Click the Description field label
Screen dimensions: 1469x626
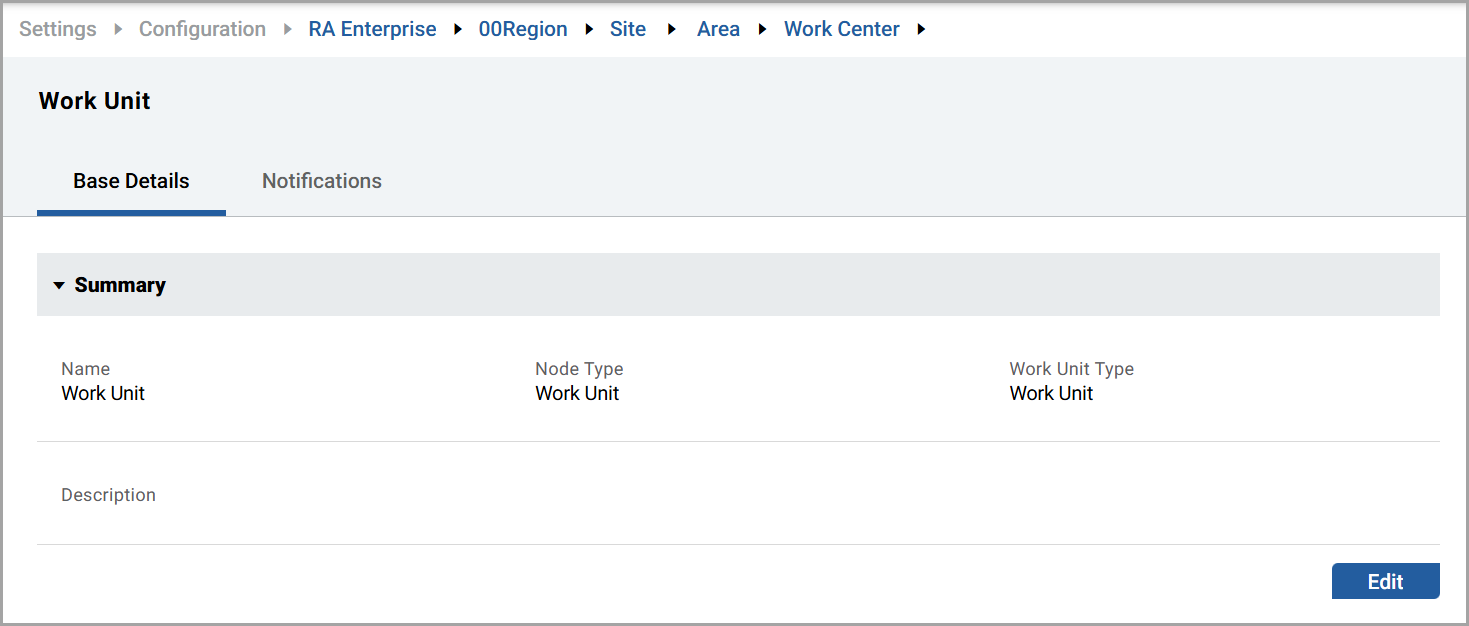(108, 495)
